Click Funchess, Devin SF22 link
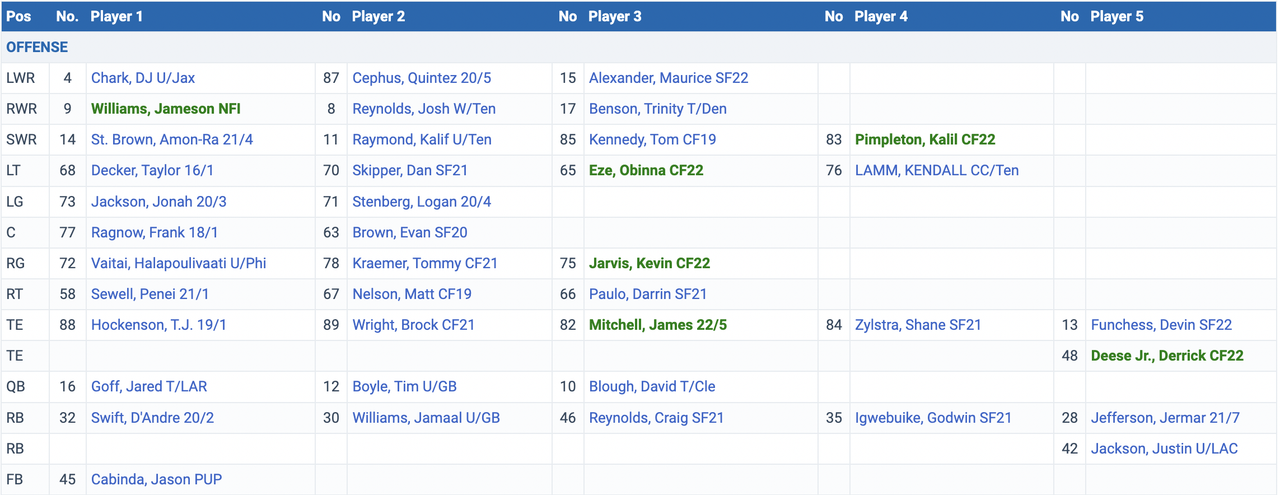This screenshot has width=1280, height=495. pyautogui.click(x=1161, y=325)
